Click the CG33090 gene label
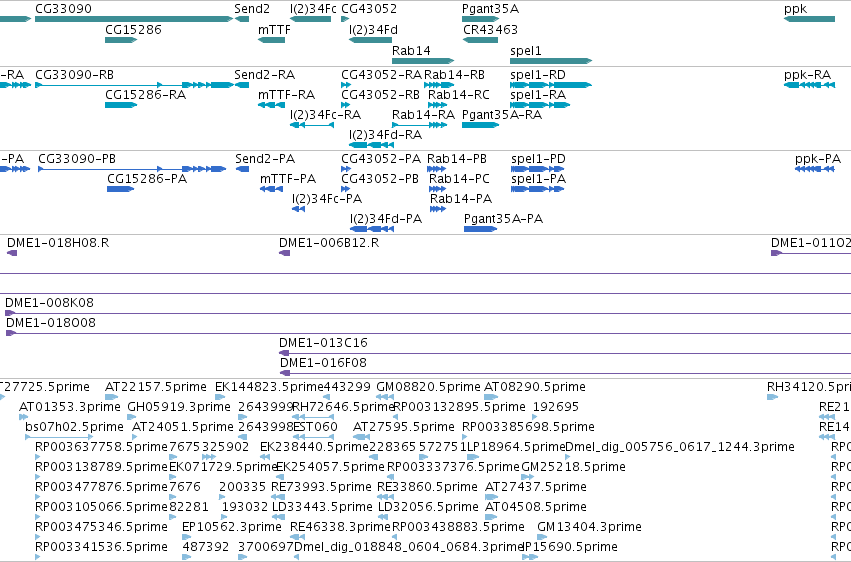Viewport: 851px width, 562px height. [x=63, y=9]
